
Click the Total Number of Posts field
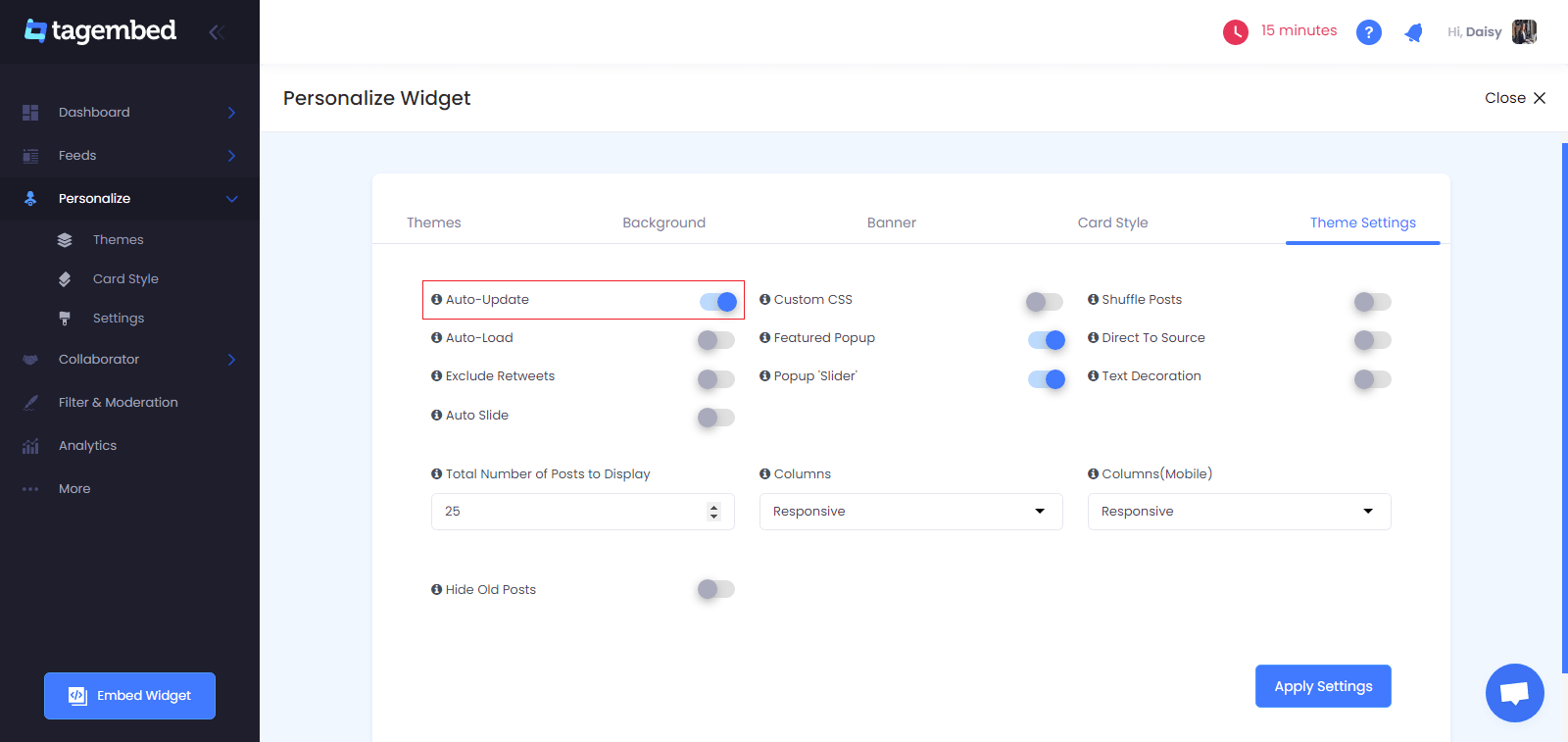583,512
